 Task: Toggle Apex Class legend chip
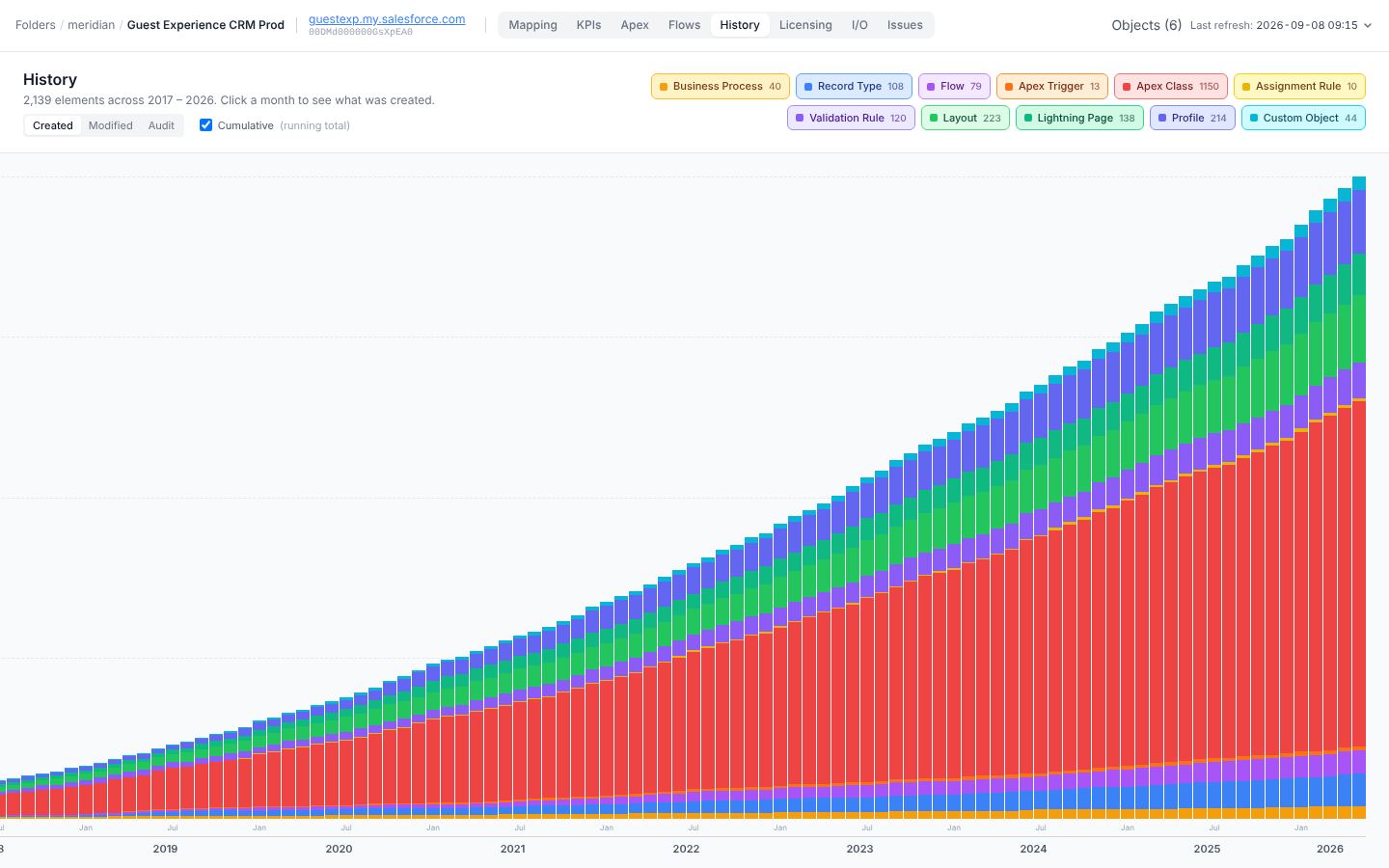pos(1171,86)
